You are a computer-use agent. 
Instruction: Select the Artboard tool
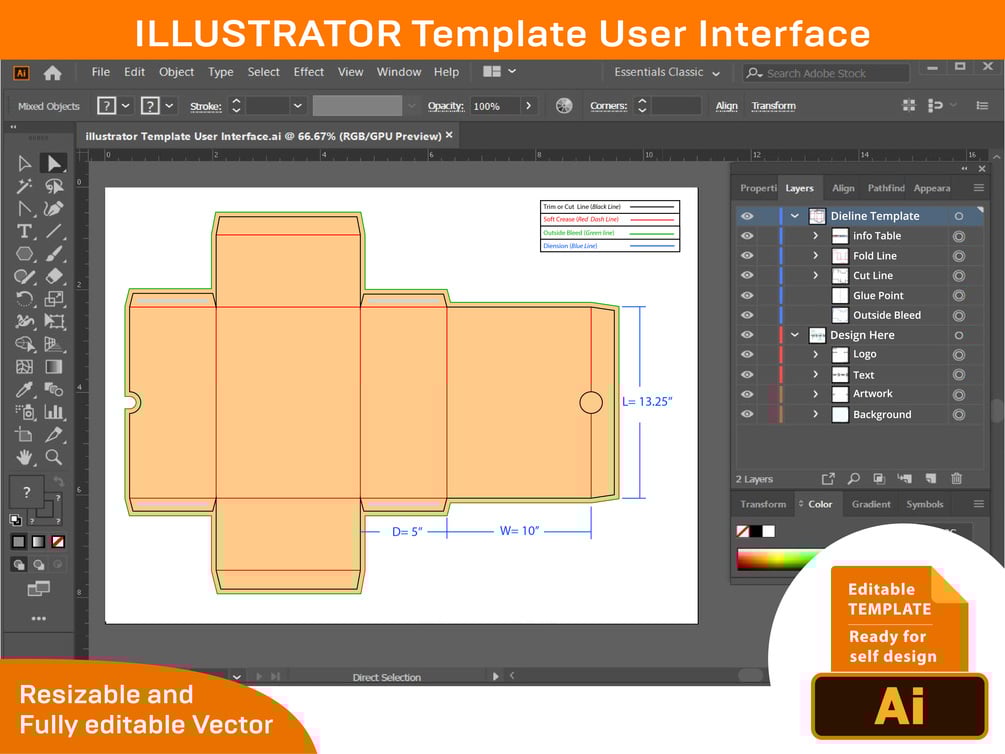coord(24,435)
